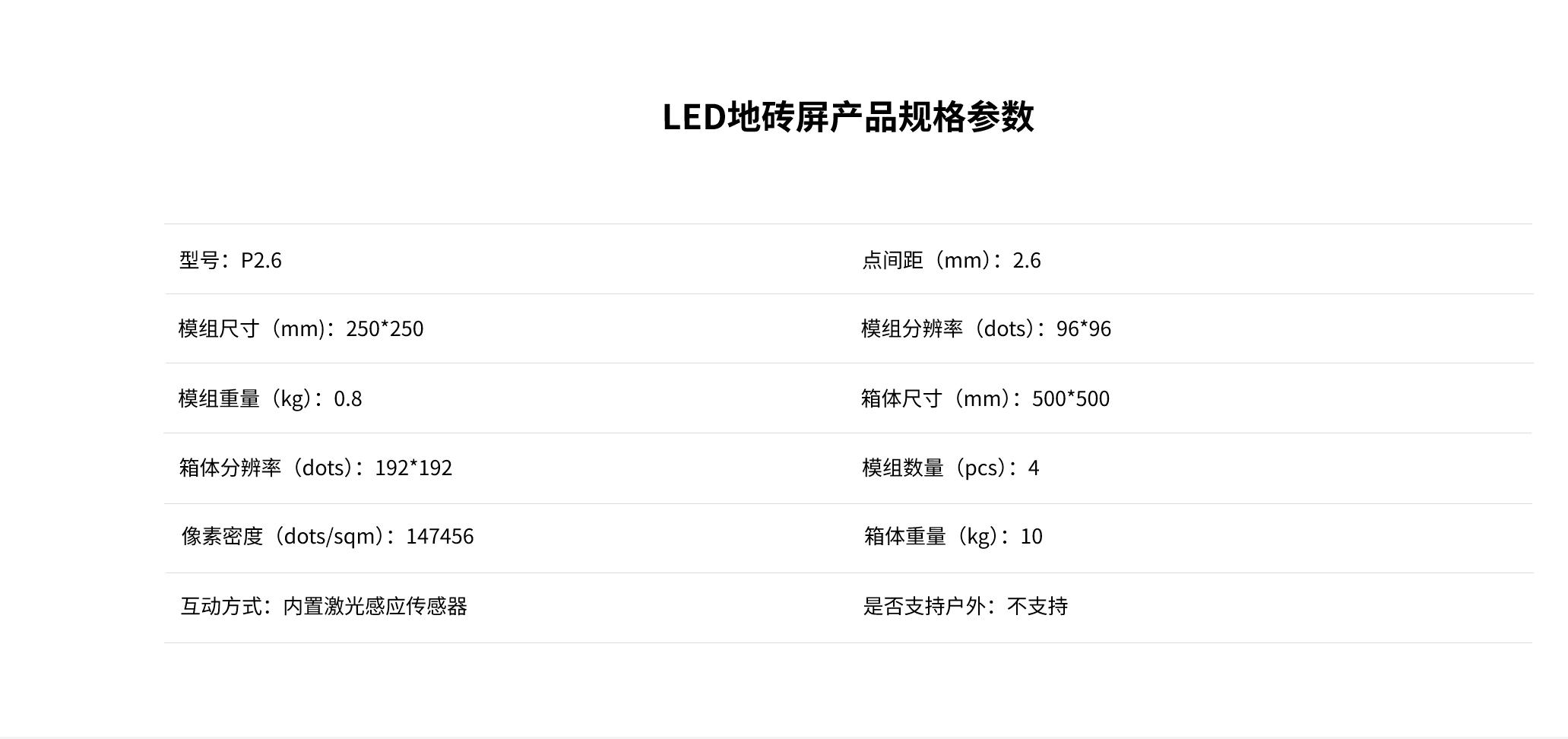Click the 点间距（mm）：2.6 entry

point(951,260)
